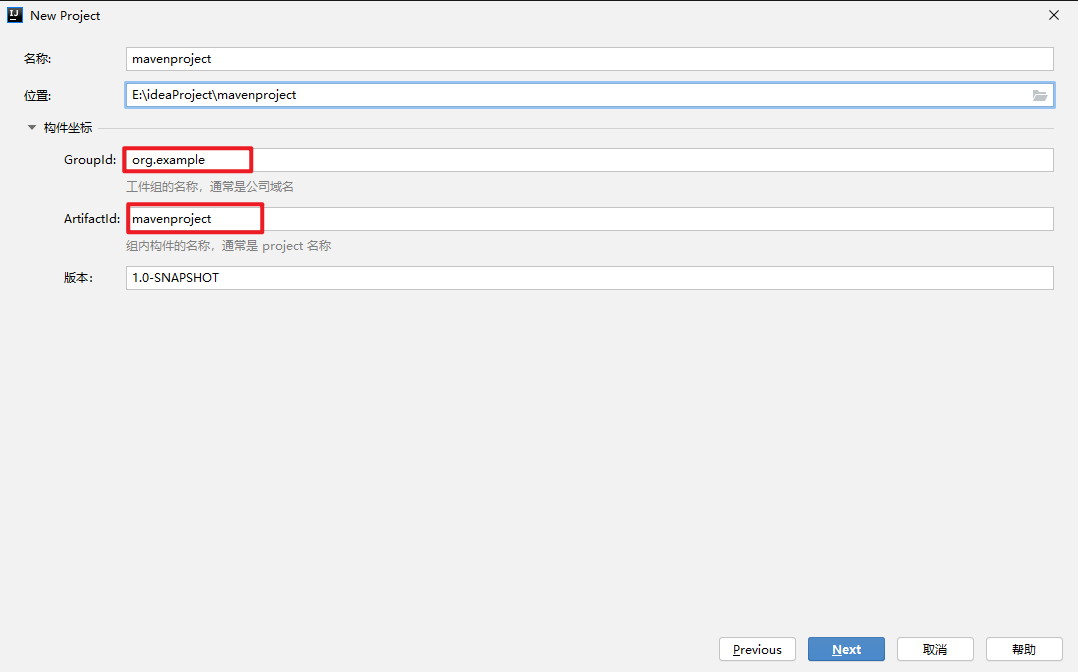Collapse the 构件坐标 section
Screen dimensions: 1078x672
[32, 128]
